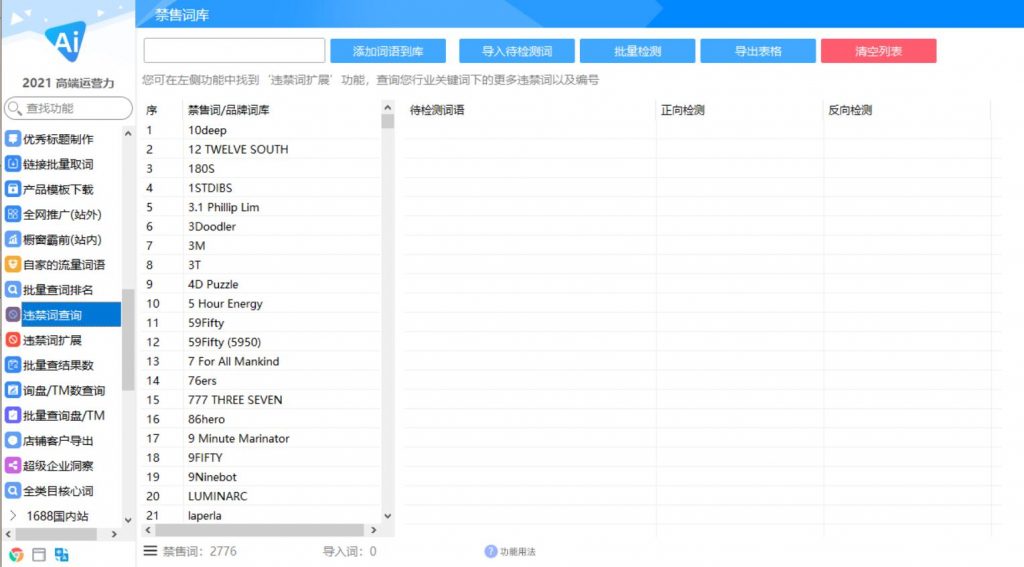This screenshot has width=1024, height=567.
Task: Click sidebar scrollbar up arrow
Action: pyautogui.click(x=128, y=133)
